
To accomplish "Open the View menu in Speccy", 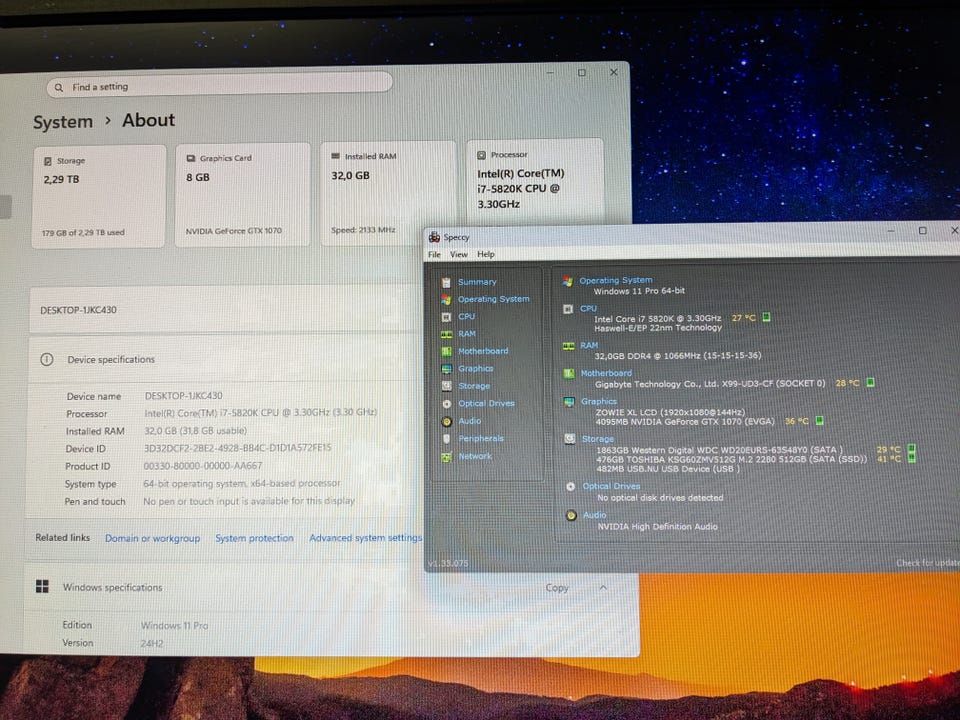I will (459, 254).
